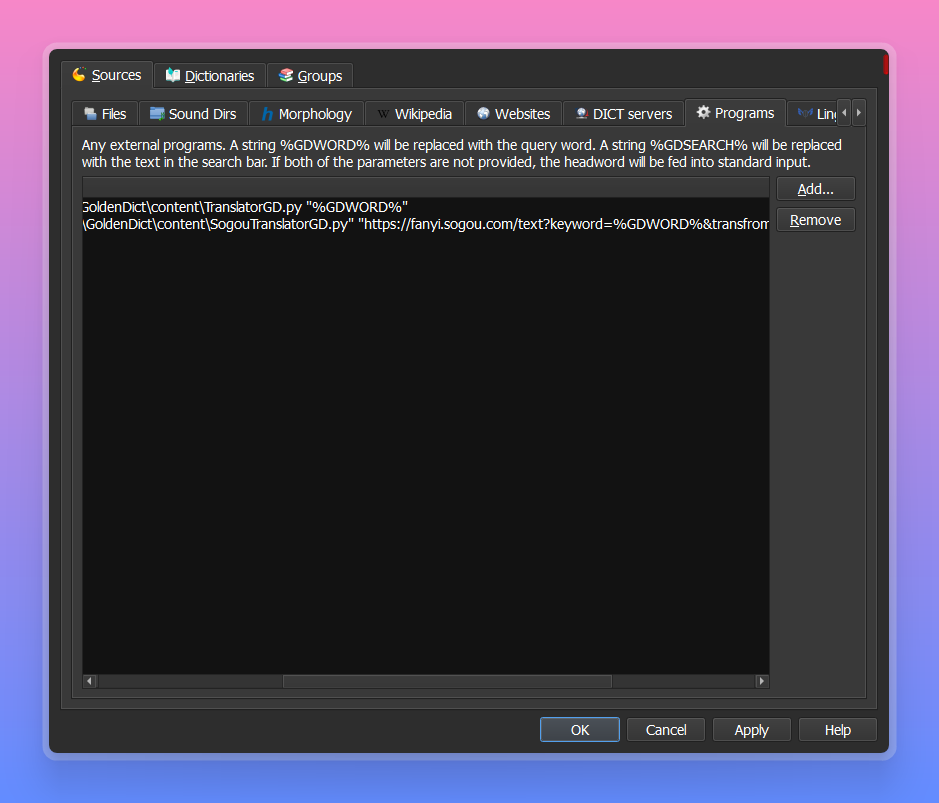The width and height of the screenshot is (939, 803).
Task: Click the Morphology 'h' icon
Action: pos(267,114)
